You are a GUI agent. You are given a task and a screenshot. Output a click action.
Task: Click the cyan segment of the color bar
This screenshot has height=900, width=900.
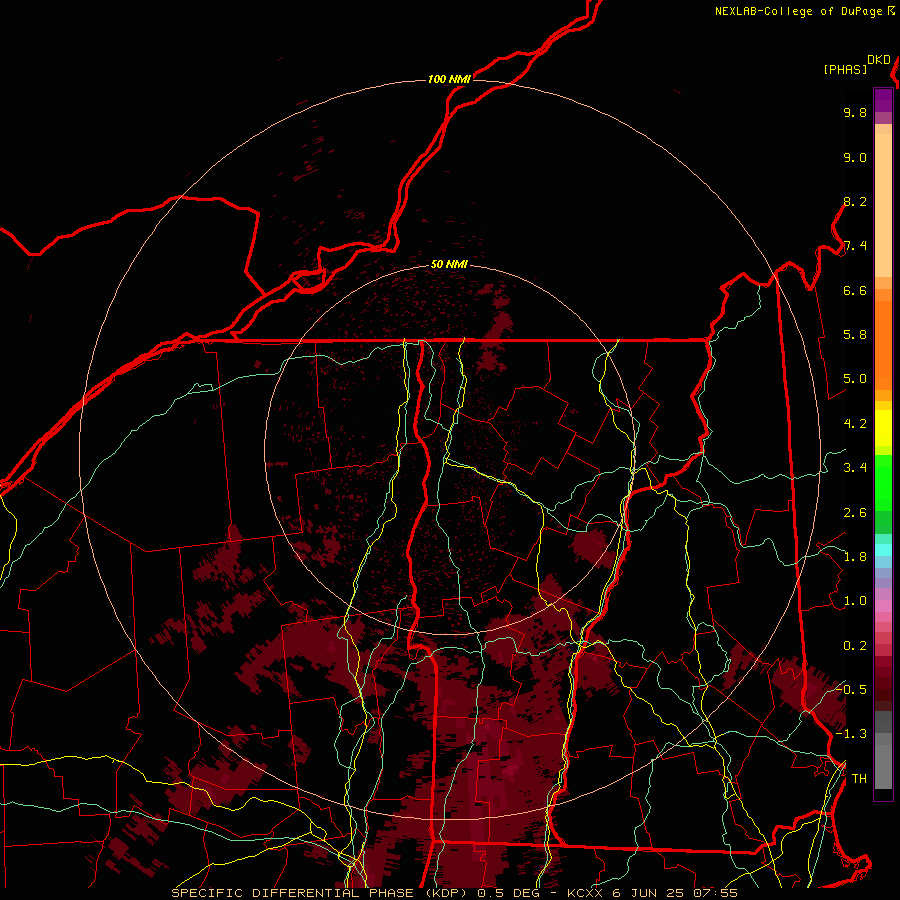click(x=883, y=549)
